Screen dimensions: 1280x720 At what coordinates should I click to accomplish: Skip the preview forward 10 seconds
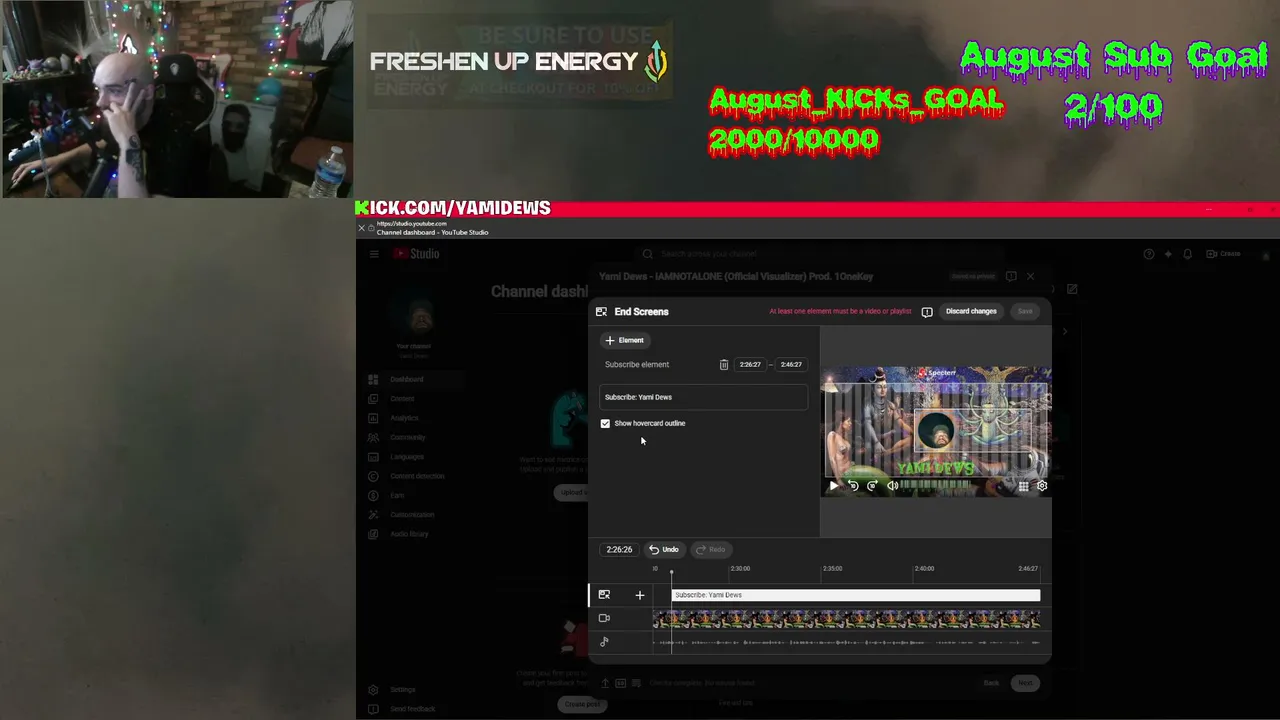tap(872, 486)
